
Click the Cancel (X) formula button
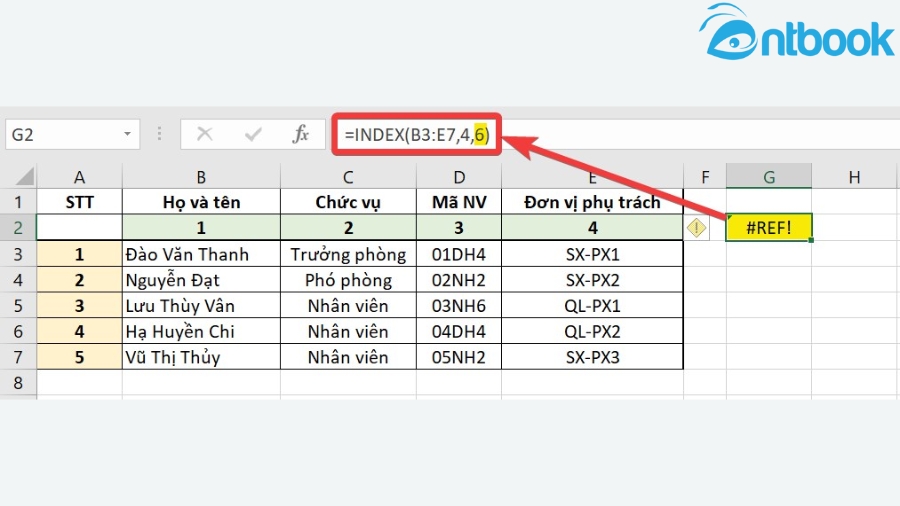205,134
